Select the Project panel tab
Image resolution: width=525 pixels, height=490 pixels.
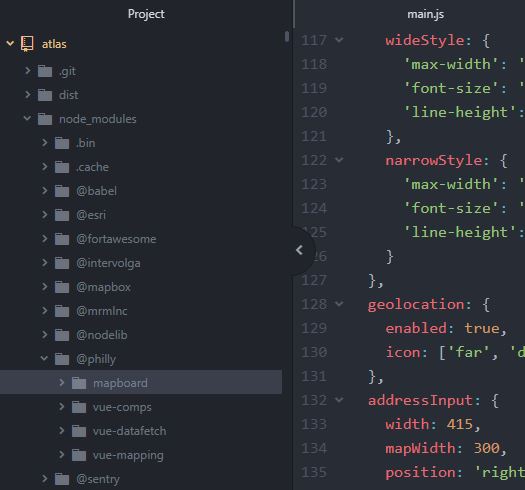[146, 14]
